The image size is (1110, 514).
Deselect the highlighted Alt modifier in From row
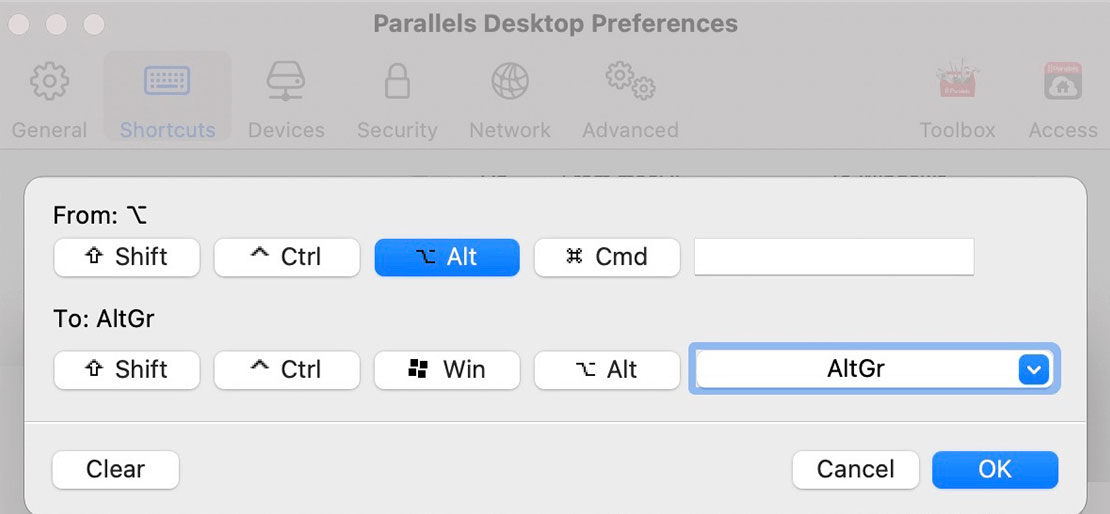pos(447,257)
